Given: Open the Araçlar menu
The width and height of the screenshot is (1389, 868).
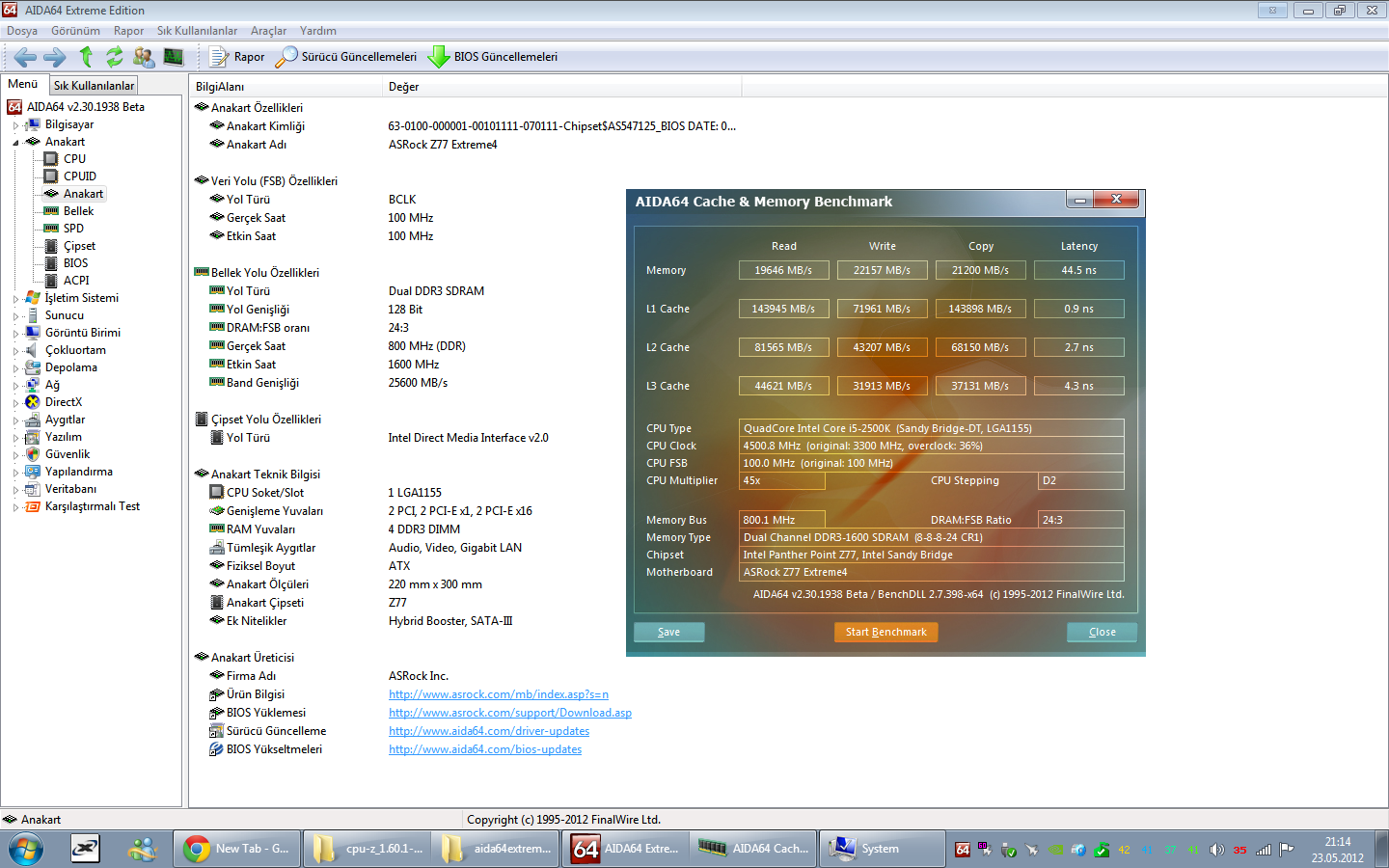Looking at the screenshot, I should pyautogui.click(x=268, y=31).
